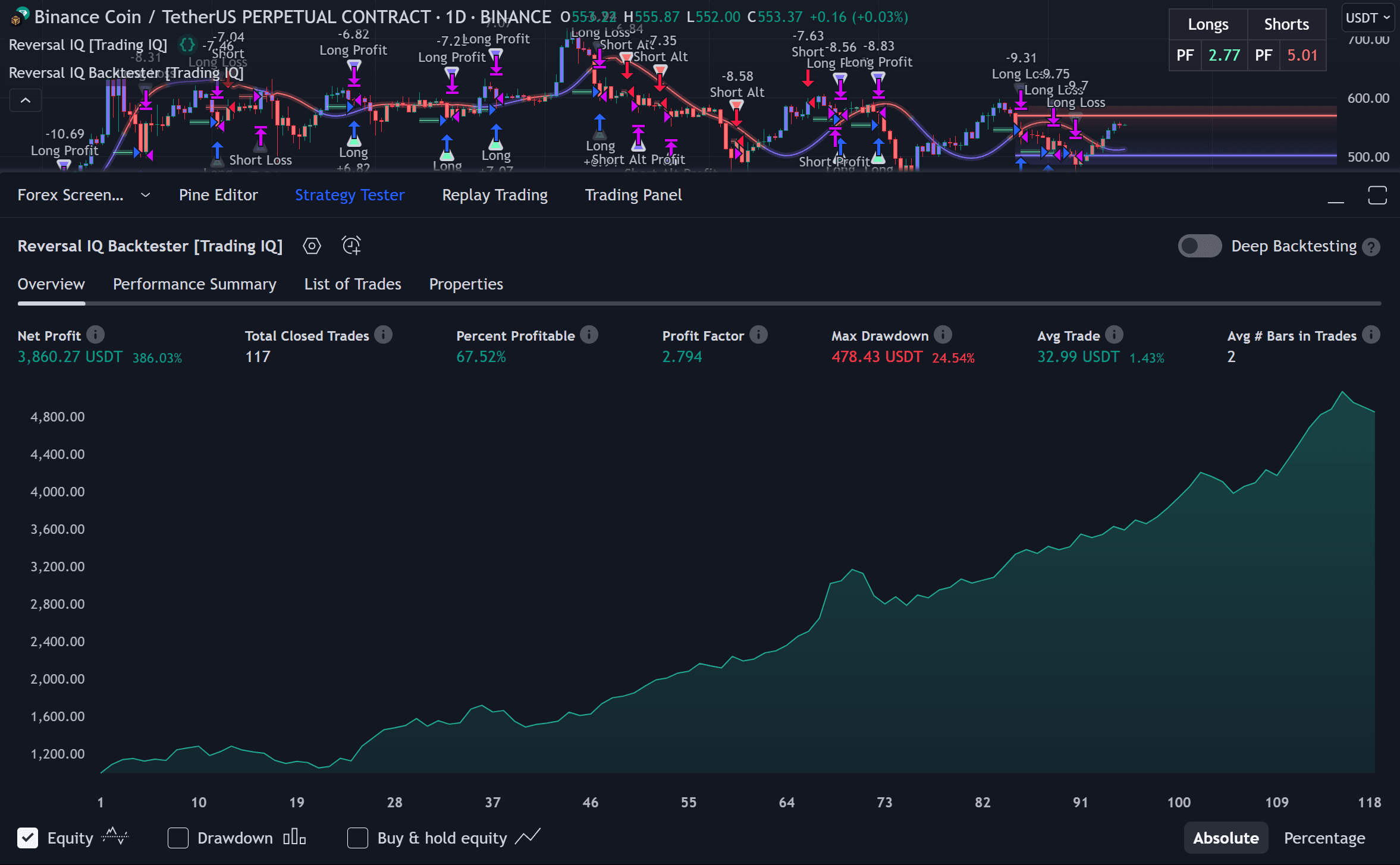The image size is (1400, 865).
Task: Click Percent Profitable value 67.52%
Action: 481,357
